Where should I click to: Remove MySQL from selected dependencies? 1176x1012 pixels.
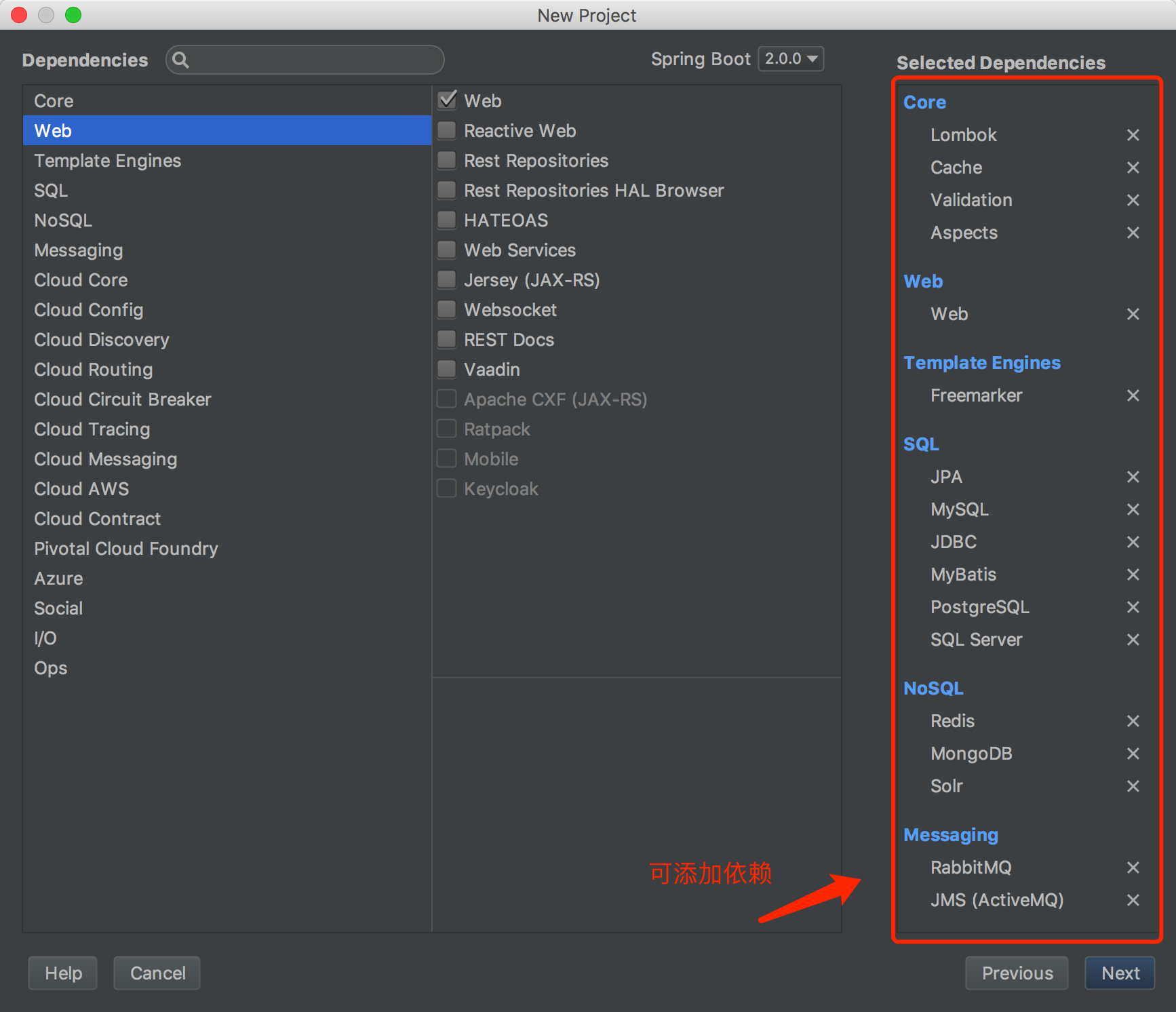pos(1133,509)
